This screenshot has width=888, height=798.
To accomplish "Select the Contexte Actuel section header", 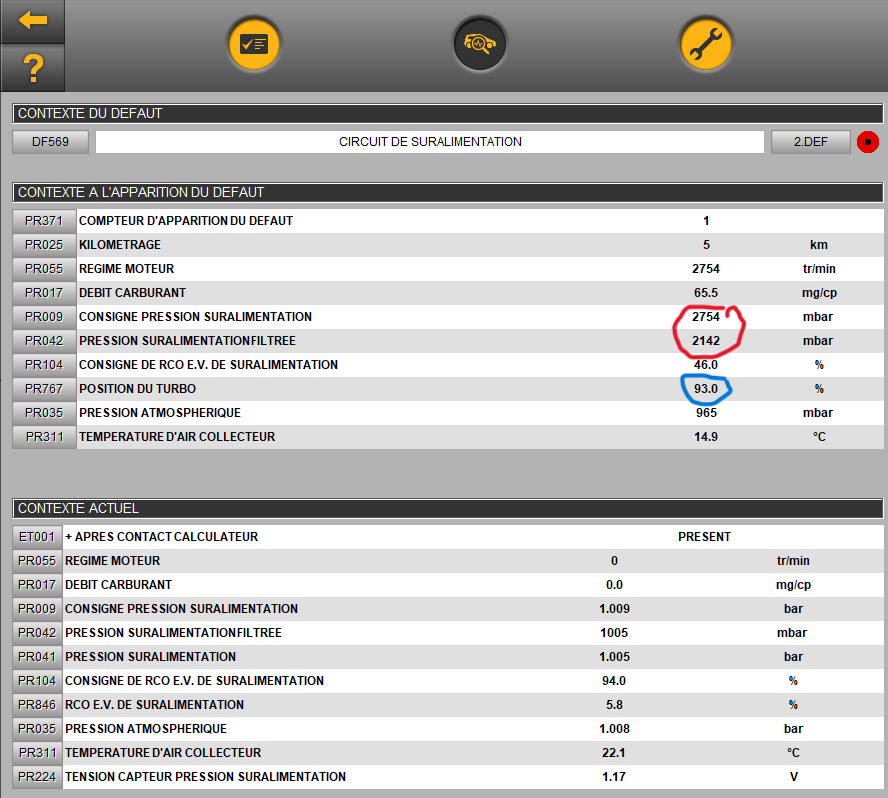I will (447, 509).
